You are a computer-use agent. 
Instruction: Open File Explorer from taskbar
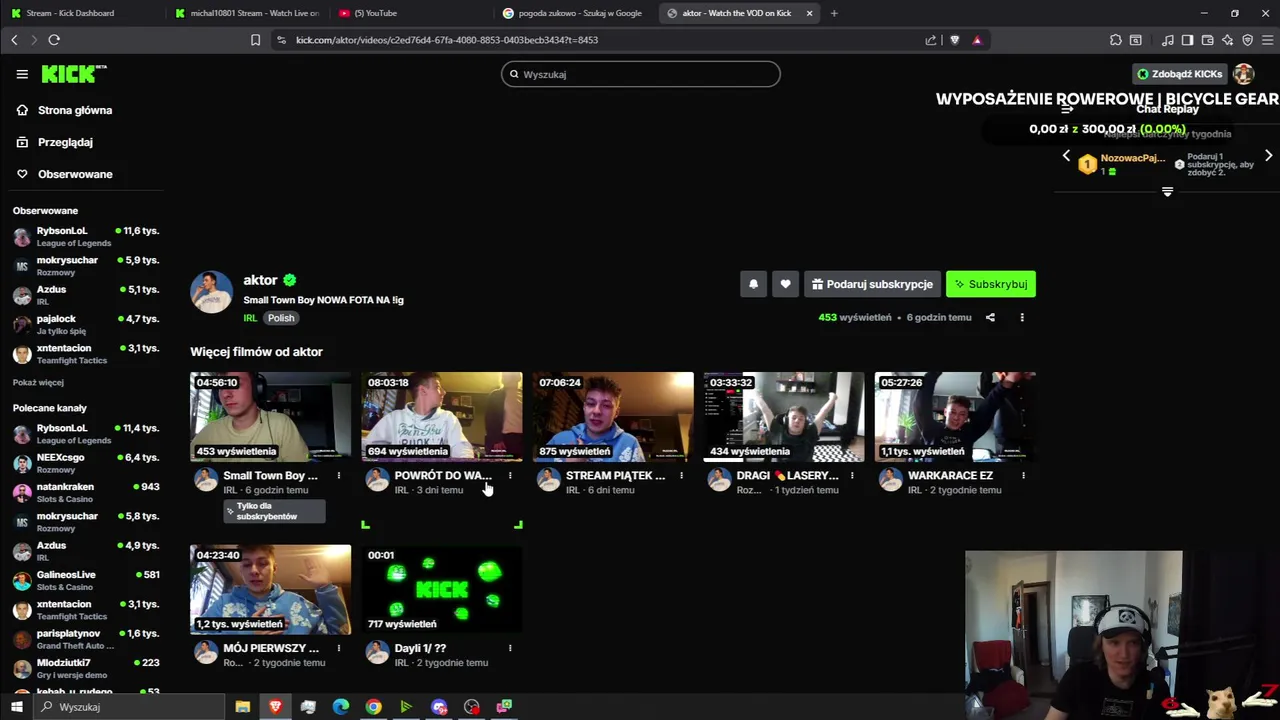(x=243, y=707)
